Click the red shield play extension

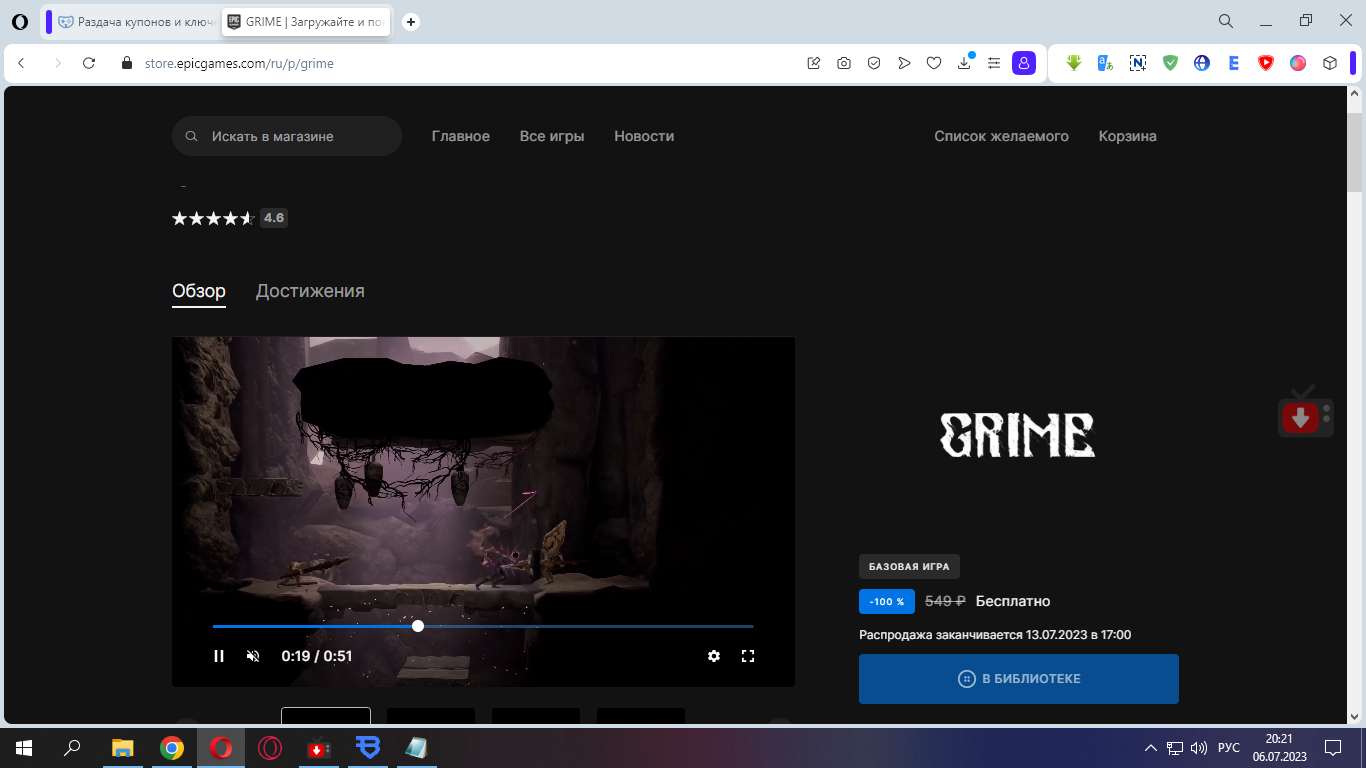(x=1266, y=63)
